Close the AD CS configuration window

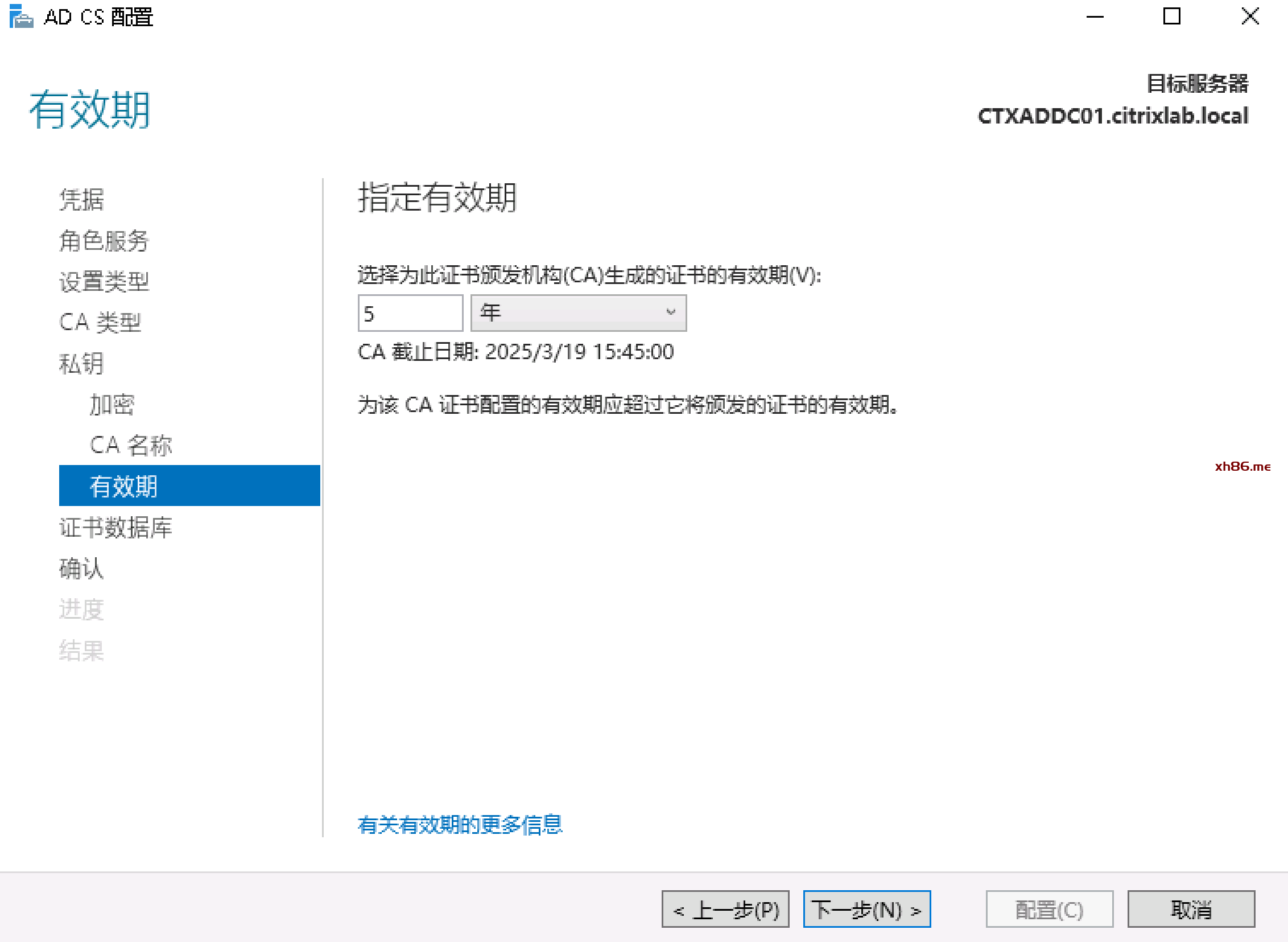point(1250,17)
